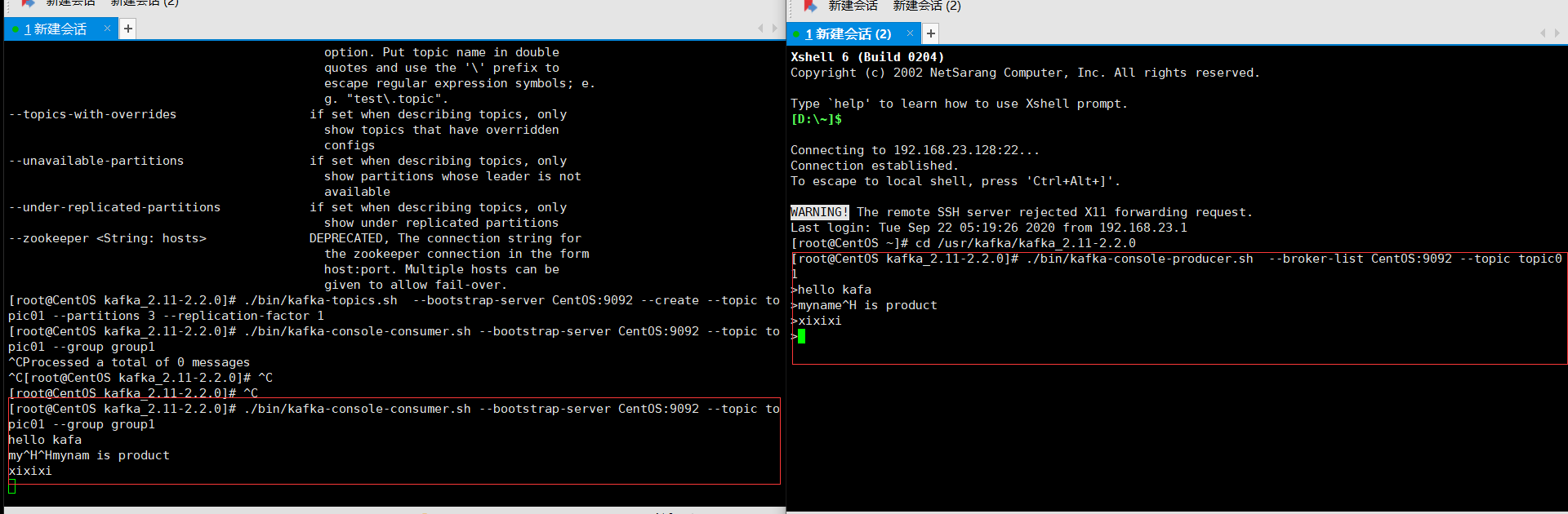Click '>myname^H is product' line in right terminal
Screen dimensions: 1568x514
pos(864,305)
